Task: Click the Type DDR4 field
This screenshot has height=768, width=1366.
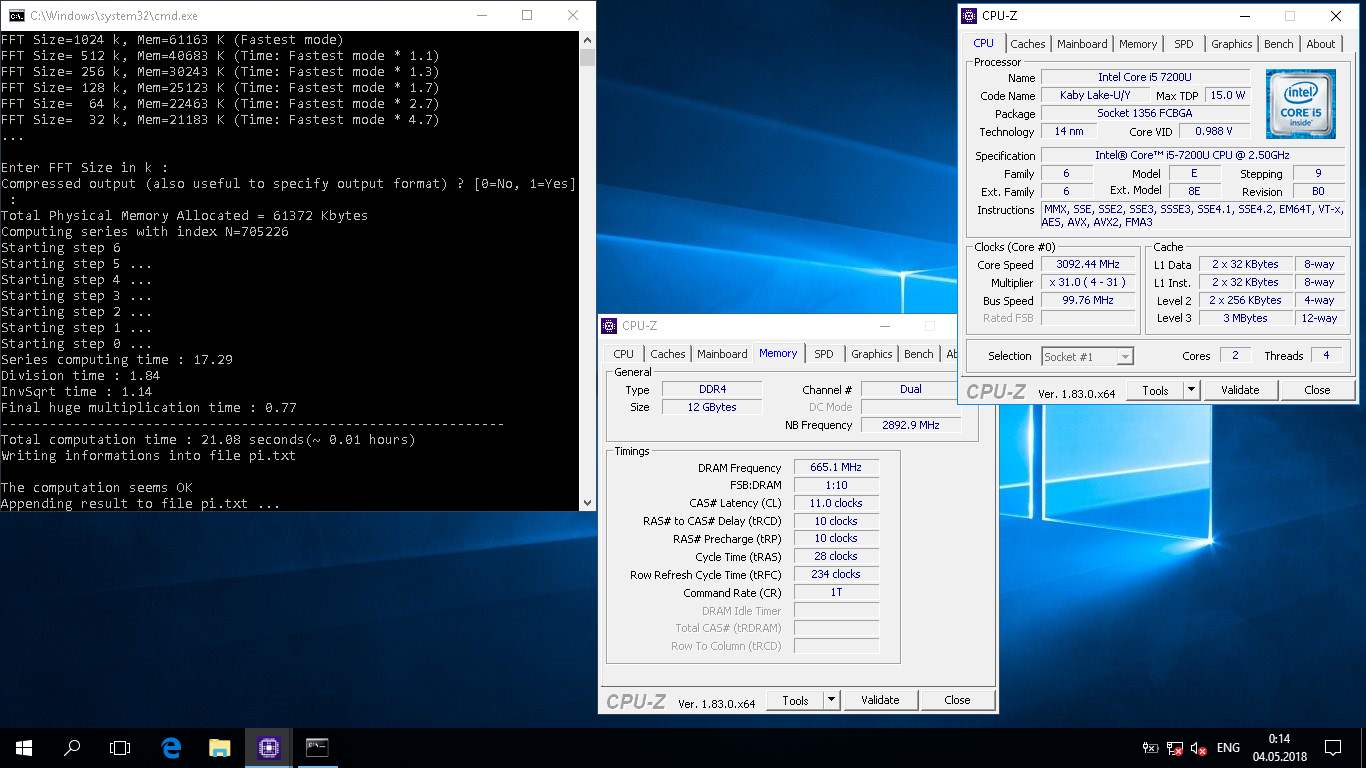Action: (x=711, y=389)
